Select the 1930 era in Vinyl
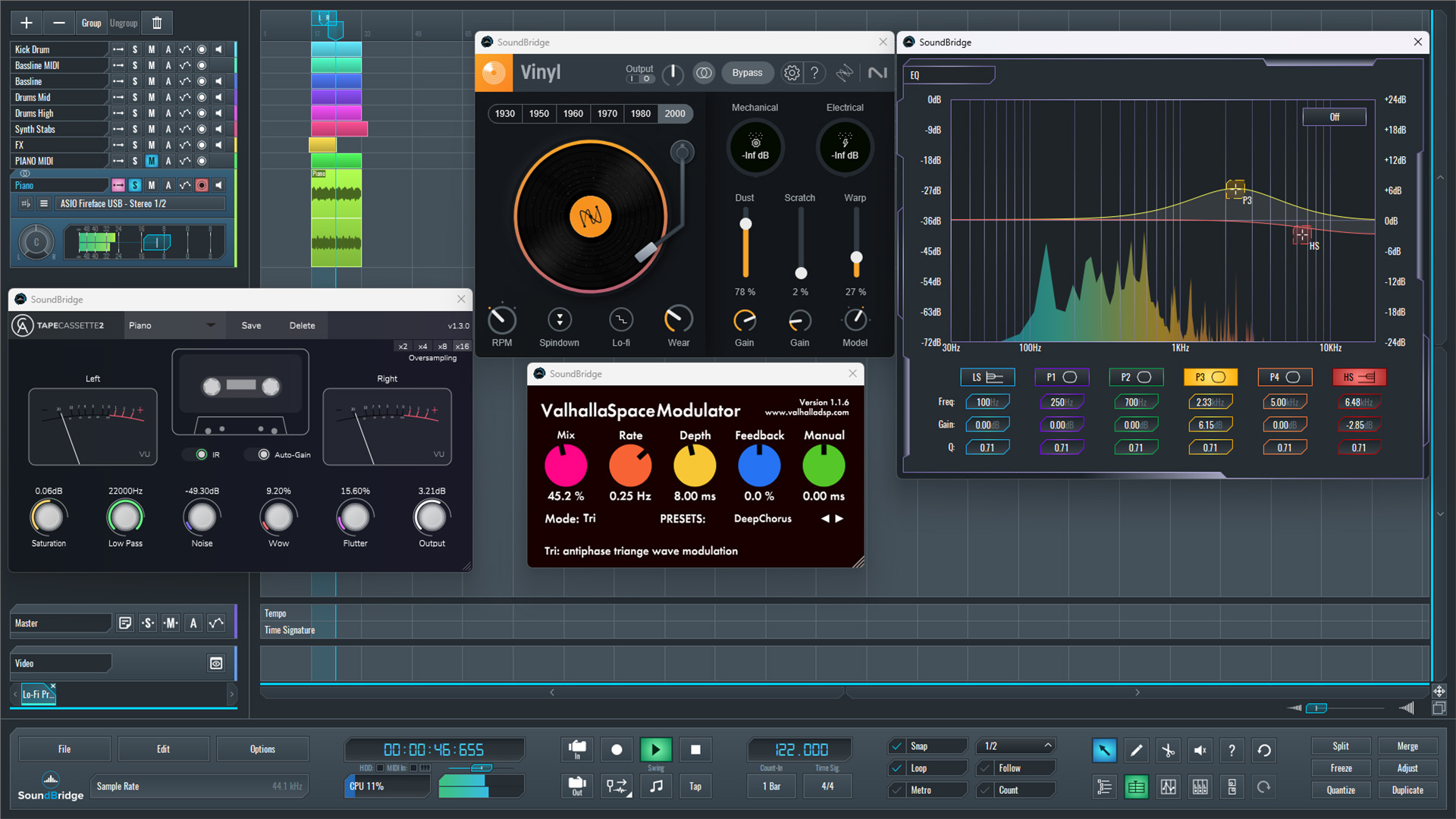This screenshot has width=1456, height=819. pyautogui.click(x=505, y=114)
